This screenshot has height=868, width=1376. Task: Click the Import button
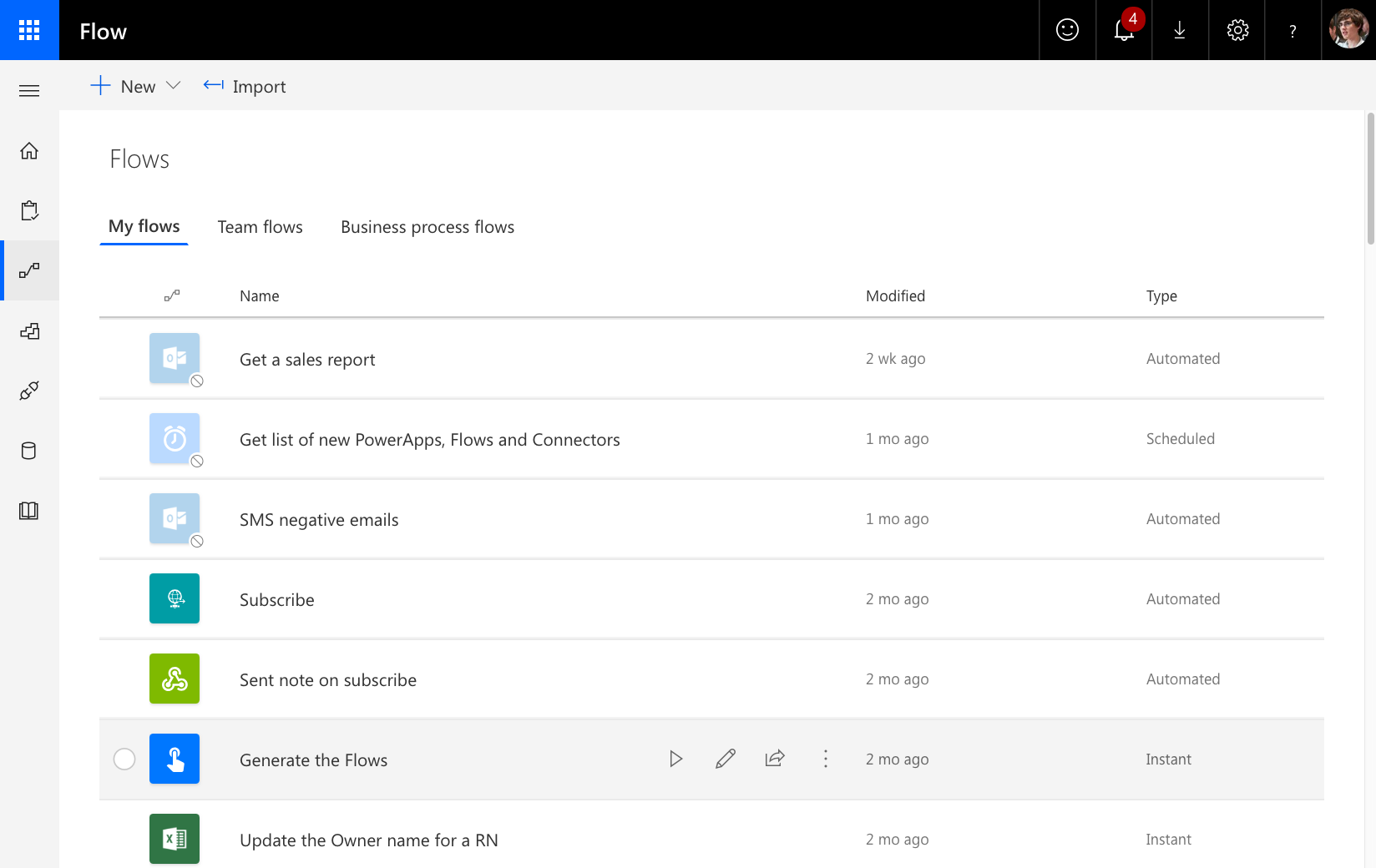[245, 86]
